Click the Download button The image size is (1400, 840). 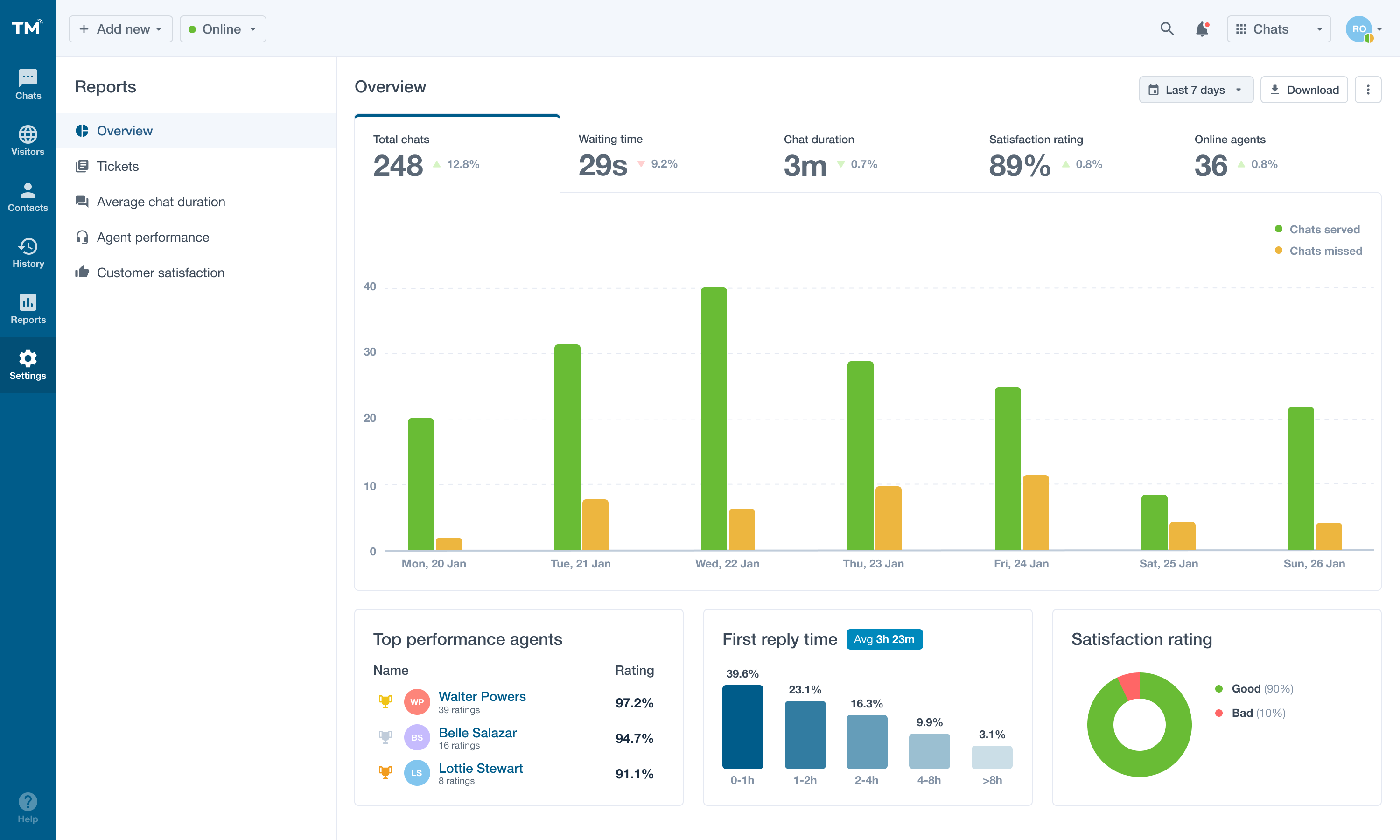pos(1304,90)
